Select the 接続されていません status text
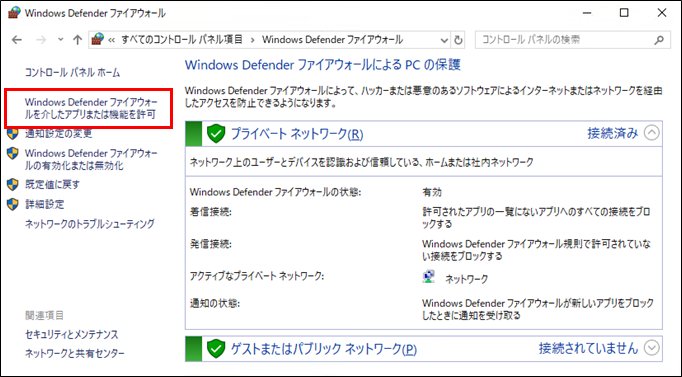The width and height of the screenshot is (682, 377). click(x=588, y=348)
